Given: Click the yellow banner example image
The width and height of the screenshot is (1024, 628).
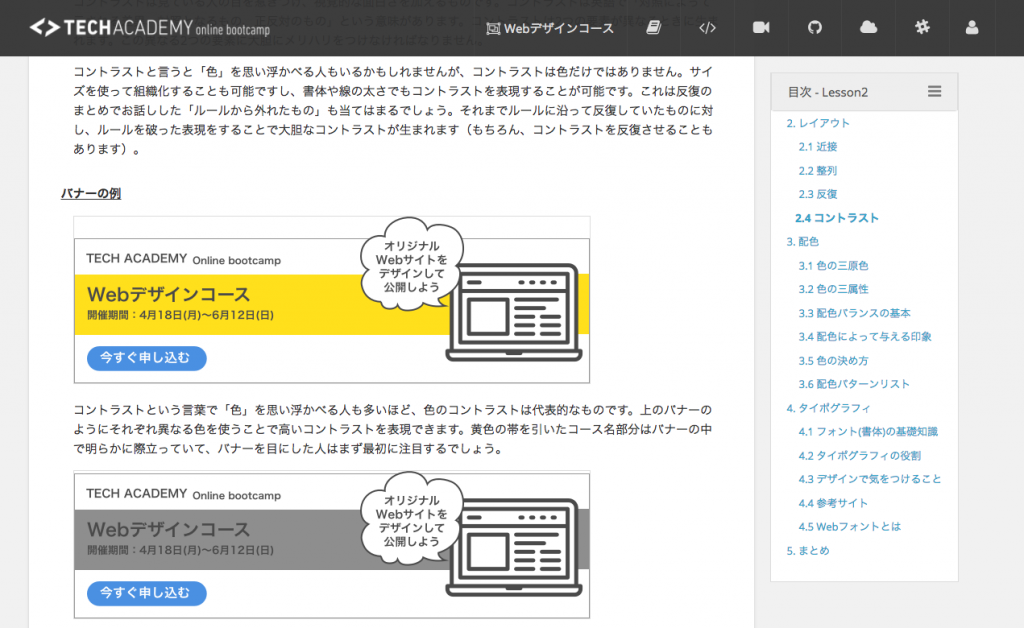Looking at the screenshot, I should 332,300.
